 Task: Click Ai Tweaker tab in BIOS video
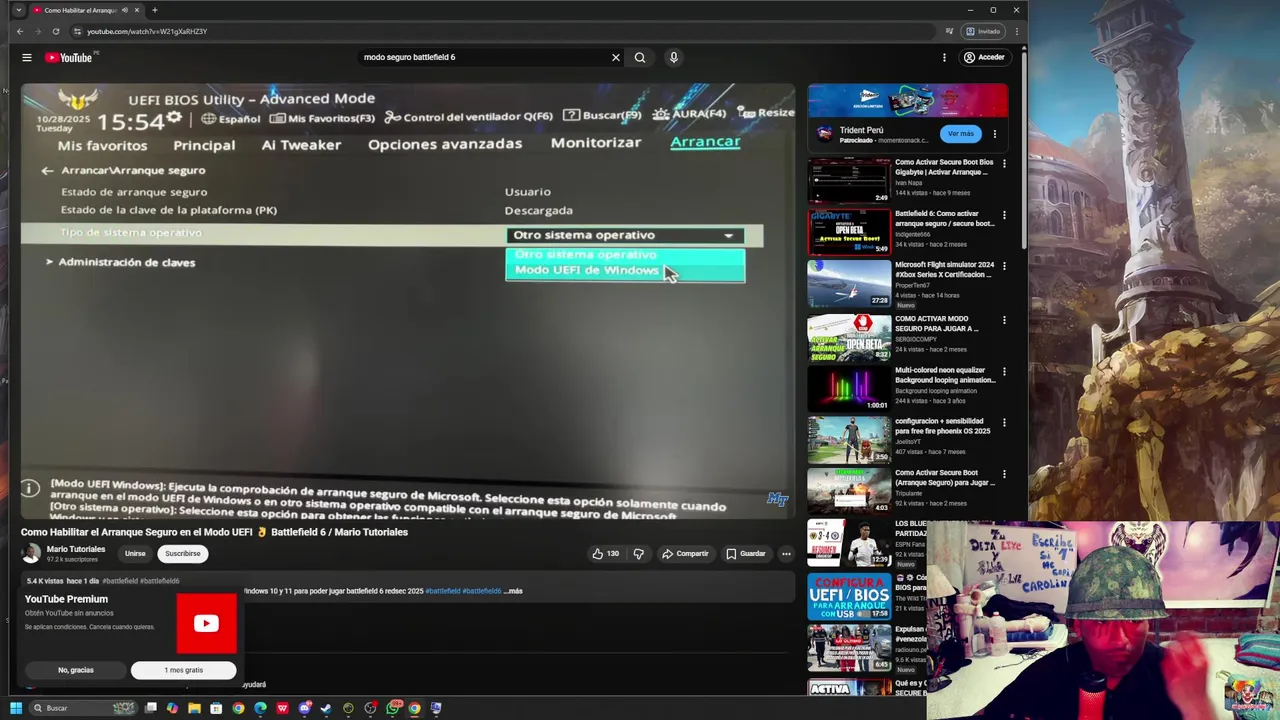pos(301,144)
